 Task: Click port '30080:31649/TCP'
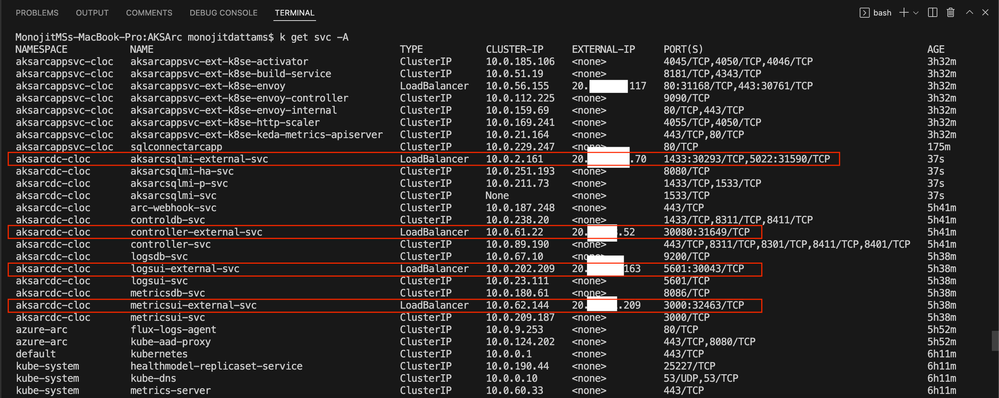tap(707, 232)
